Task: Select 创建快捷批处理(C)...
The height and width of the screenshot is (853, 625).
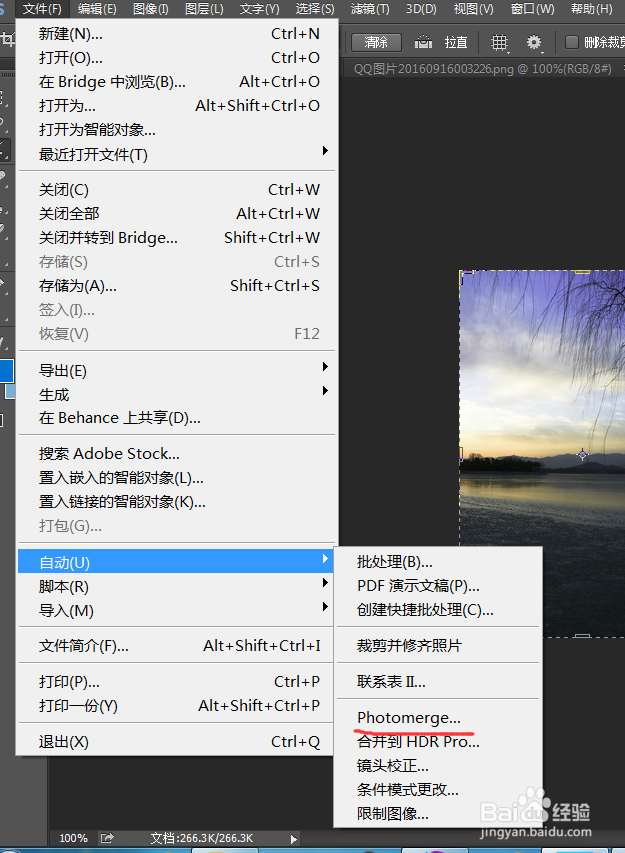Action: (x=438, y=610)
